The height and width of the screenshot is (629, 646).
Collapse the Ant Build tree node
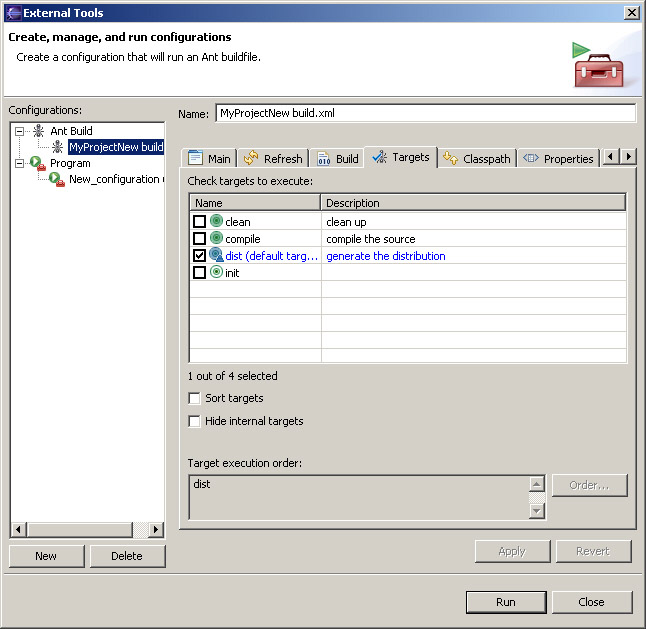pyautogui.click(x=19, y=131)
